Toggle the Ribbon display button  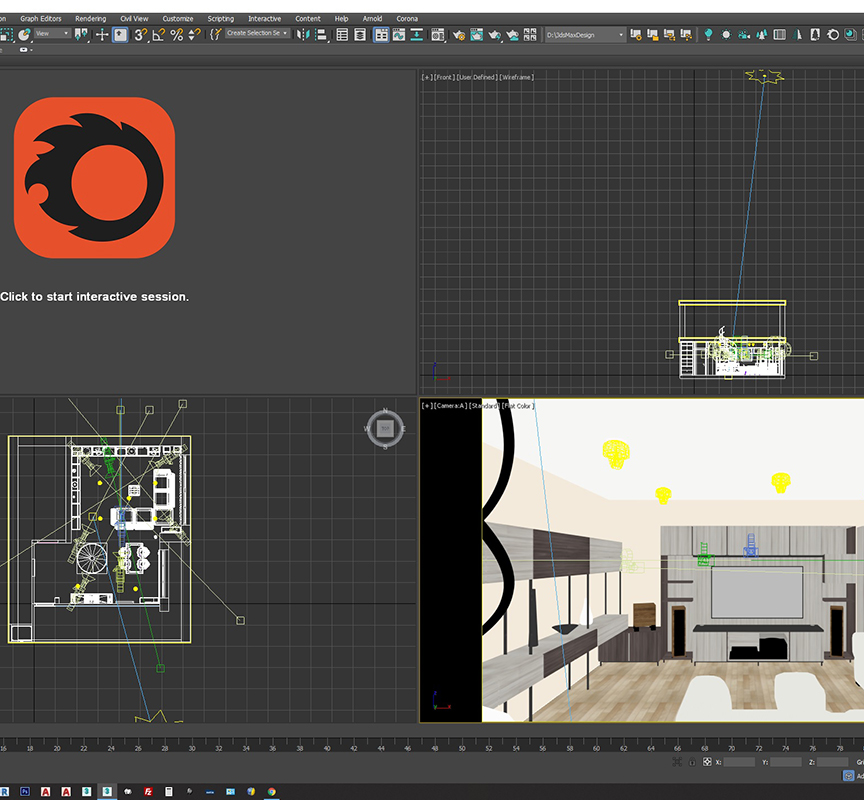click(x=381, y=35)
